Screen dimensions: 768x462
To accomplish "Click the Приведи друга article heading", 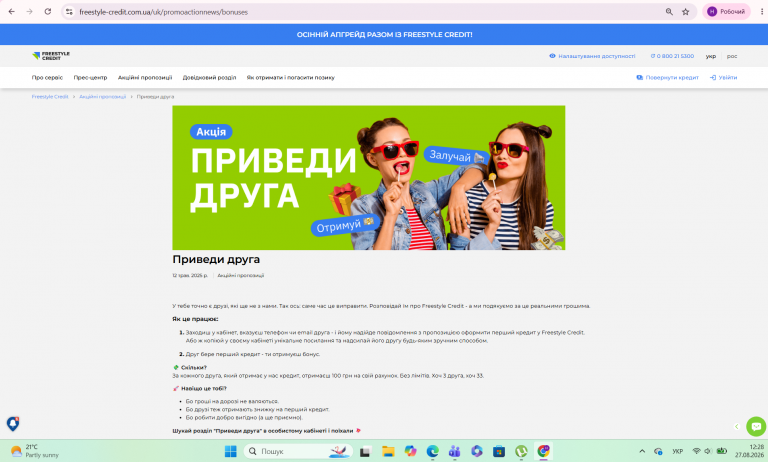I will [216, 259].
